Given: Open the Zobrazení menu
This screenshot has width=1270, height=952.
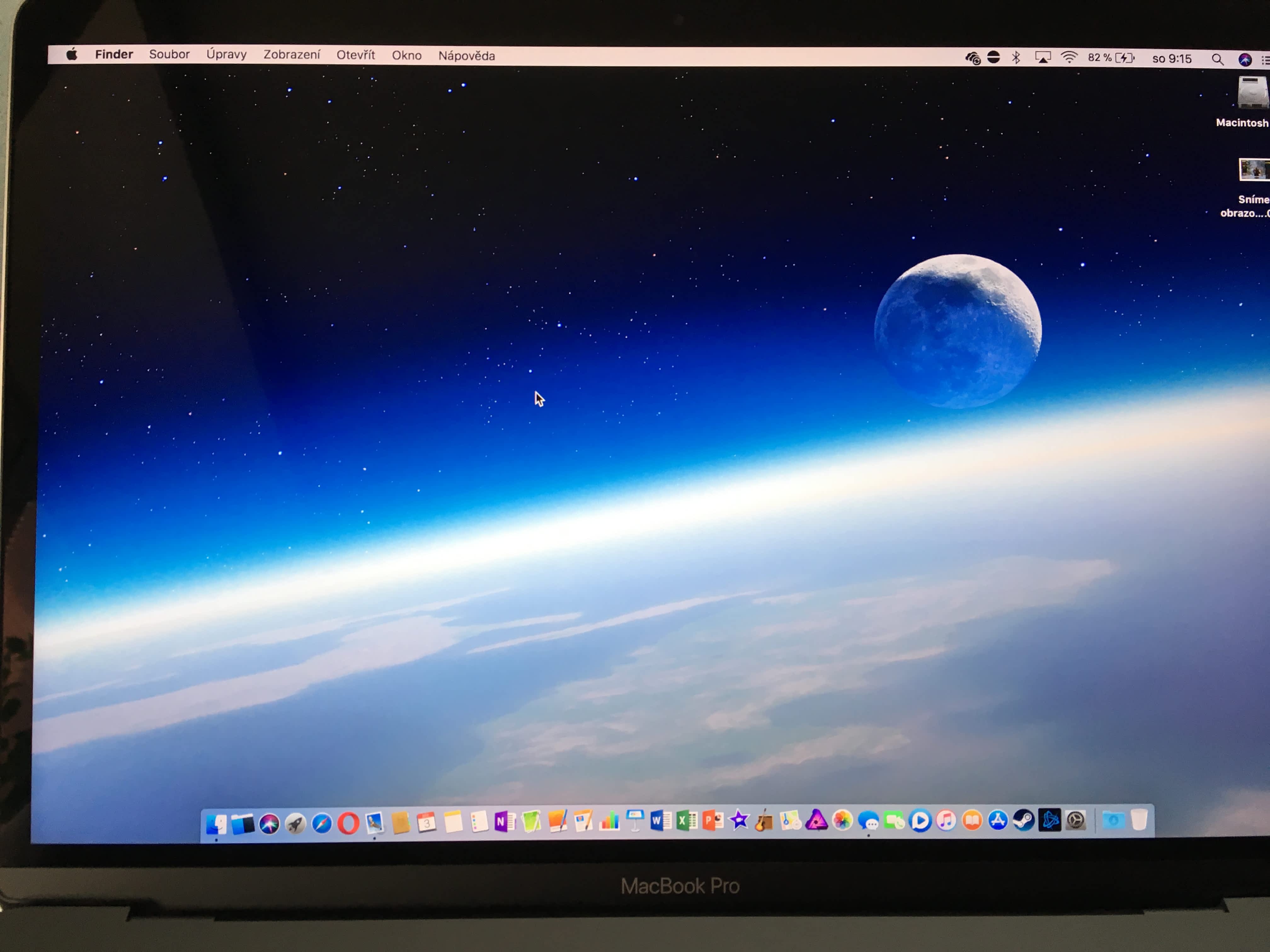Looking at the screenshot, I should pyautogui.click(x=292, y=55).
